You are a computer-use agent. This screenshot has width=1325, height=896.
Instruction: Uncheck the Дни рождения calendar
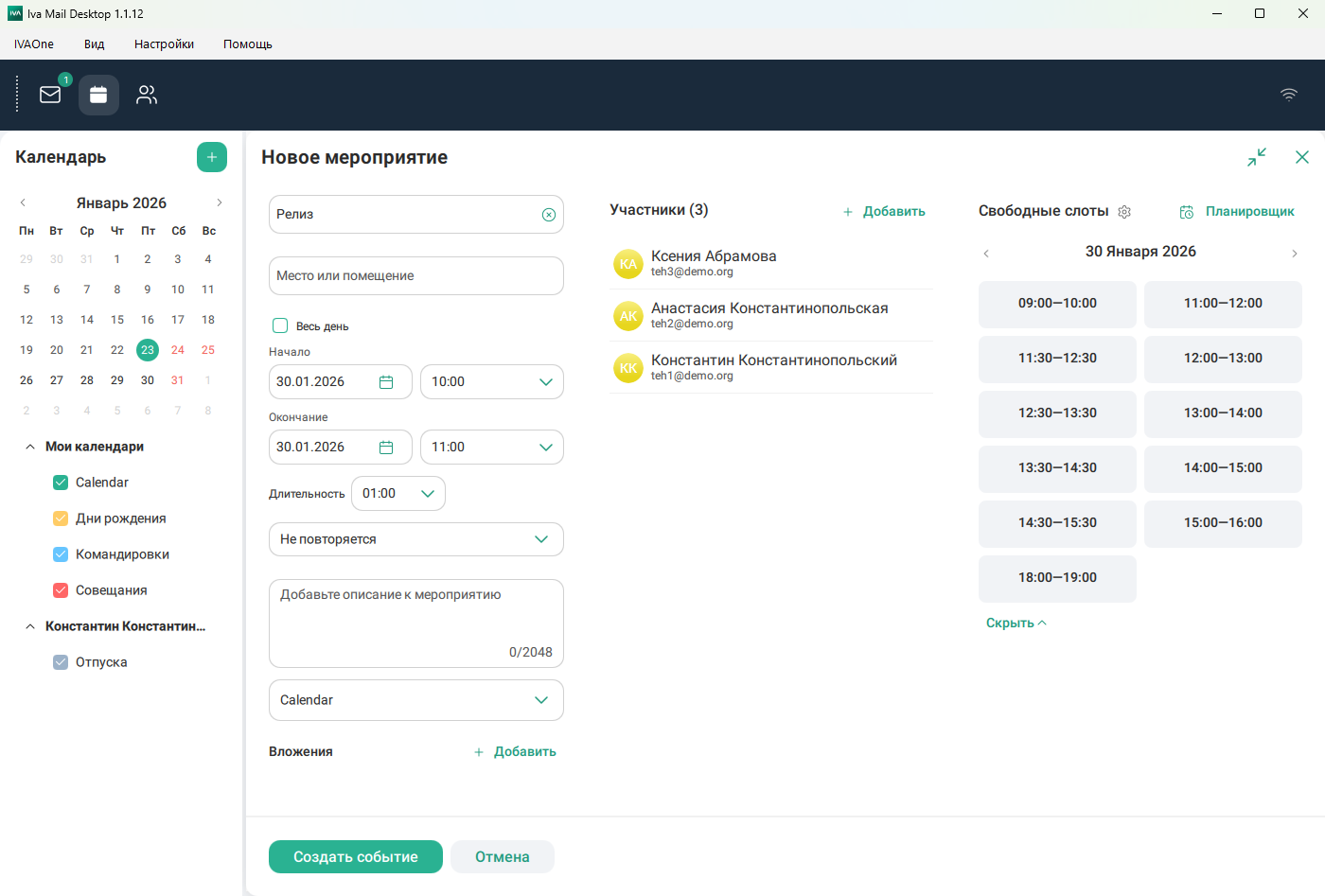(61, 518)
